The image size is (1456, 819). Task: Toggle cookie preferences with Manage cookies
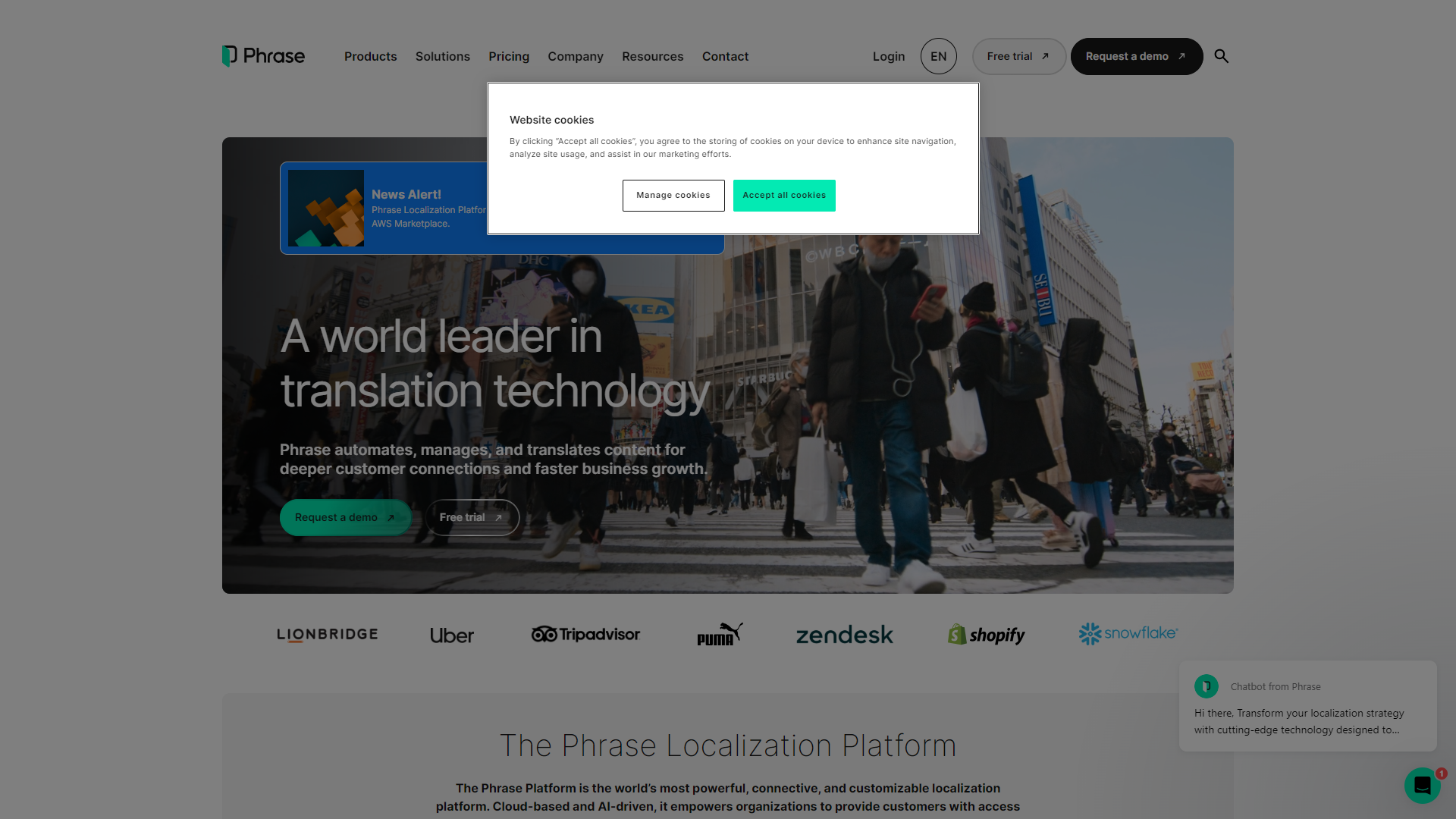(673, 195)
